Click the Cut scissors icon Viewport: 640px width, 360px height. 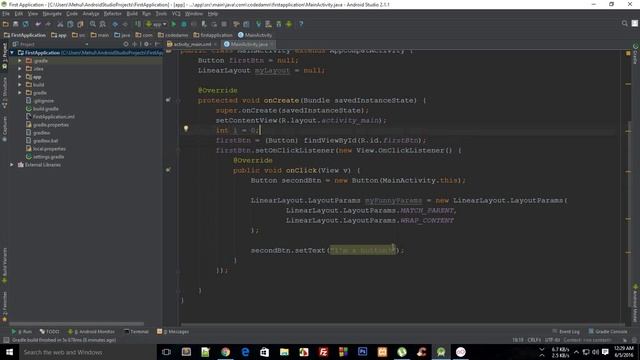pyautogui.click(x=60, y=24)
